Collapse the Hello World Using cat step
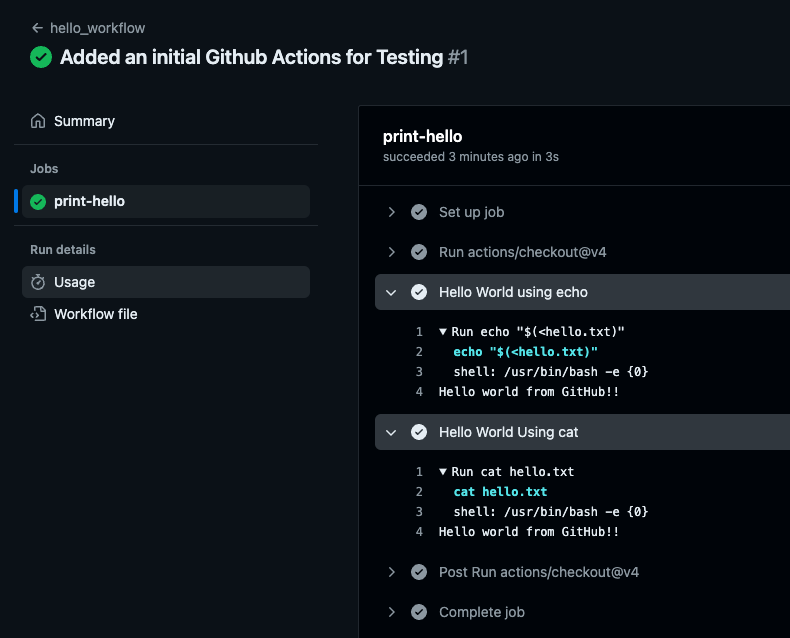Viewport: 790px width, 638px height. coord(391,432)
